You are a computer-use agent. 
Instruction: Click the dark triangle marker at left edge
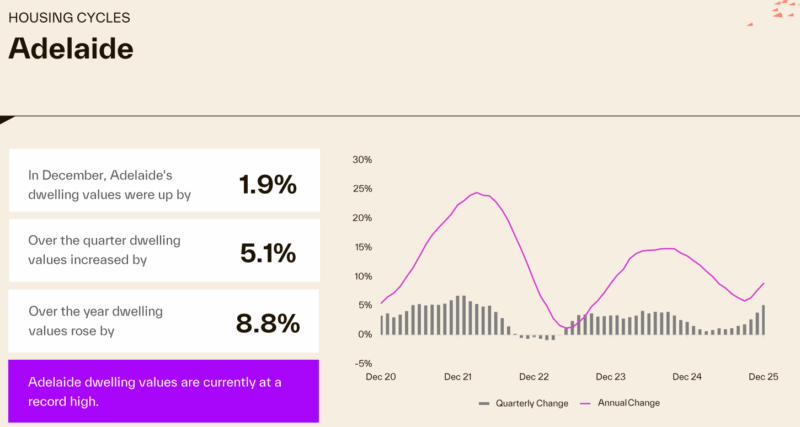click(5, 119)
